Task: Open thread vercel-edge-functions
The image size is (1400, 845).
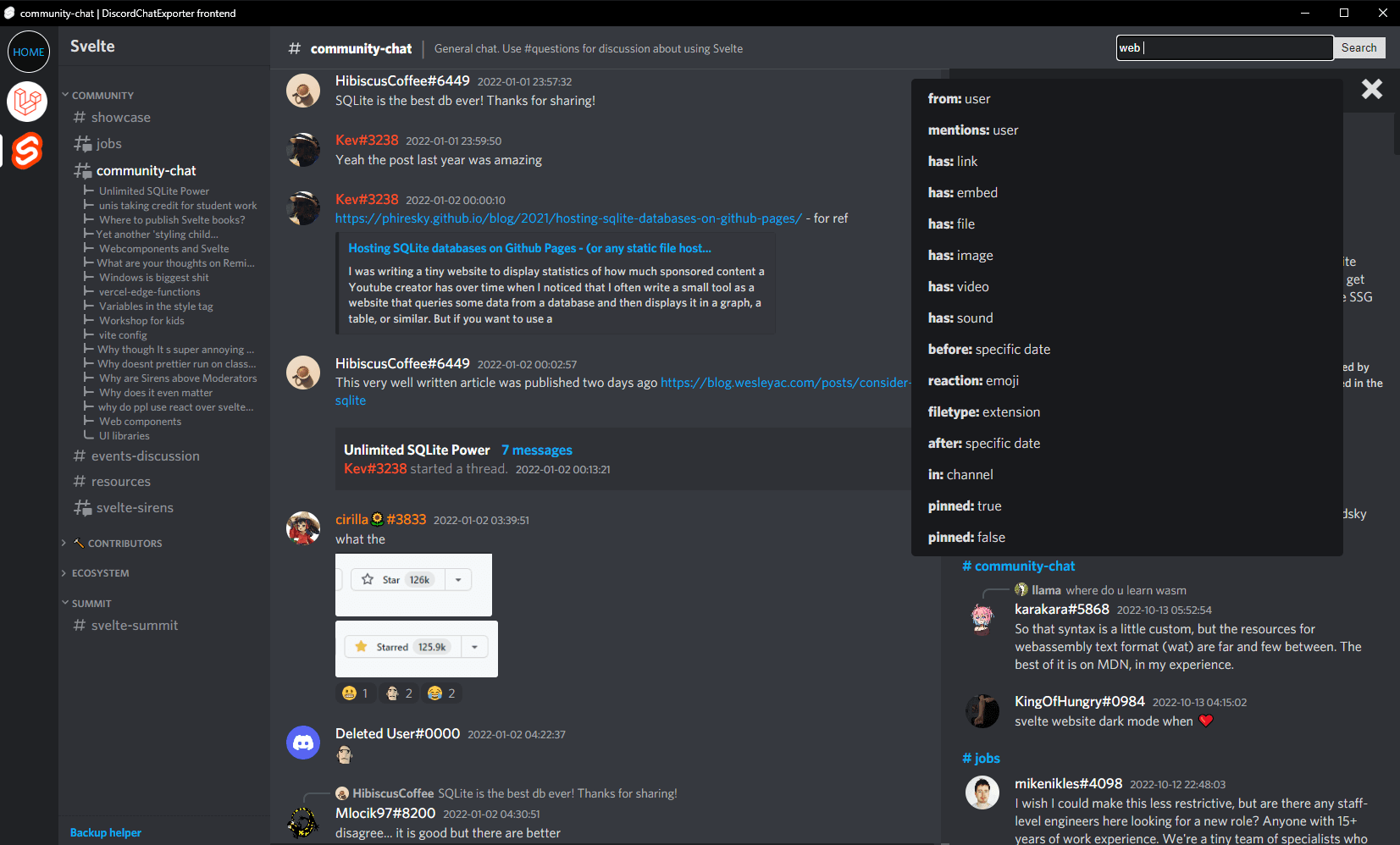Action: (150, 292)
